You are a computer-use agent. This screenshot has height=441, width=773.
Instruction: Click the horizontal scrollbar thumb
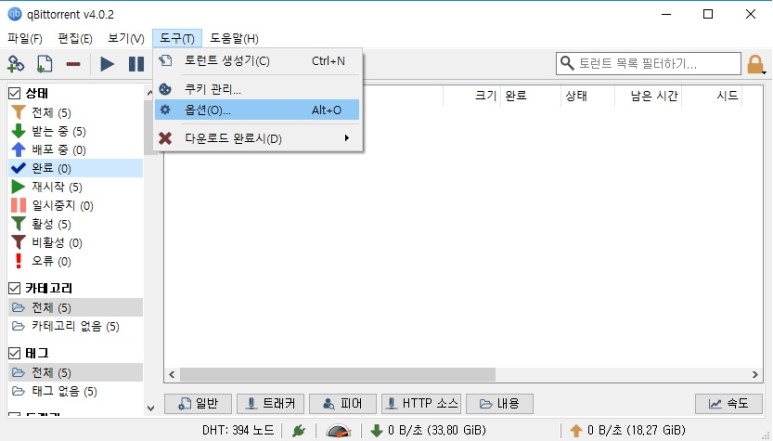[x=338, y=374]
